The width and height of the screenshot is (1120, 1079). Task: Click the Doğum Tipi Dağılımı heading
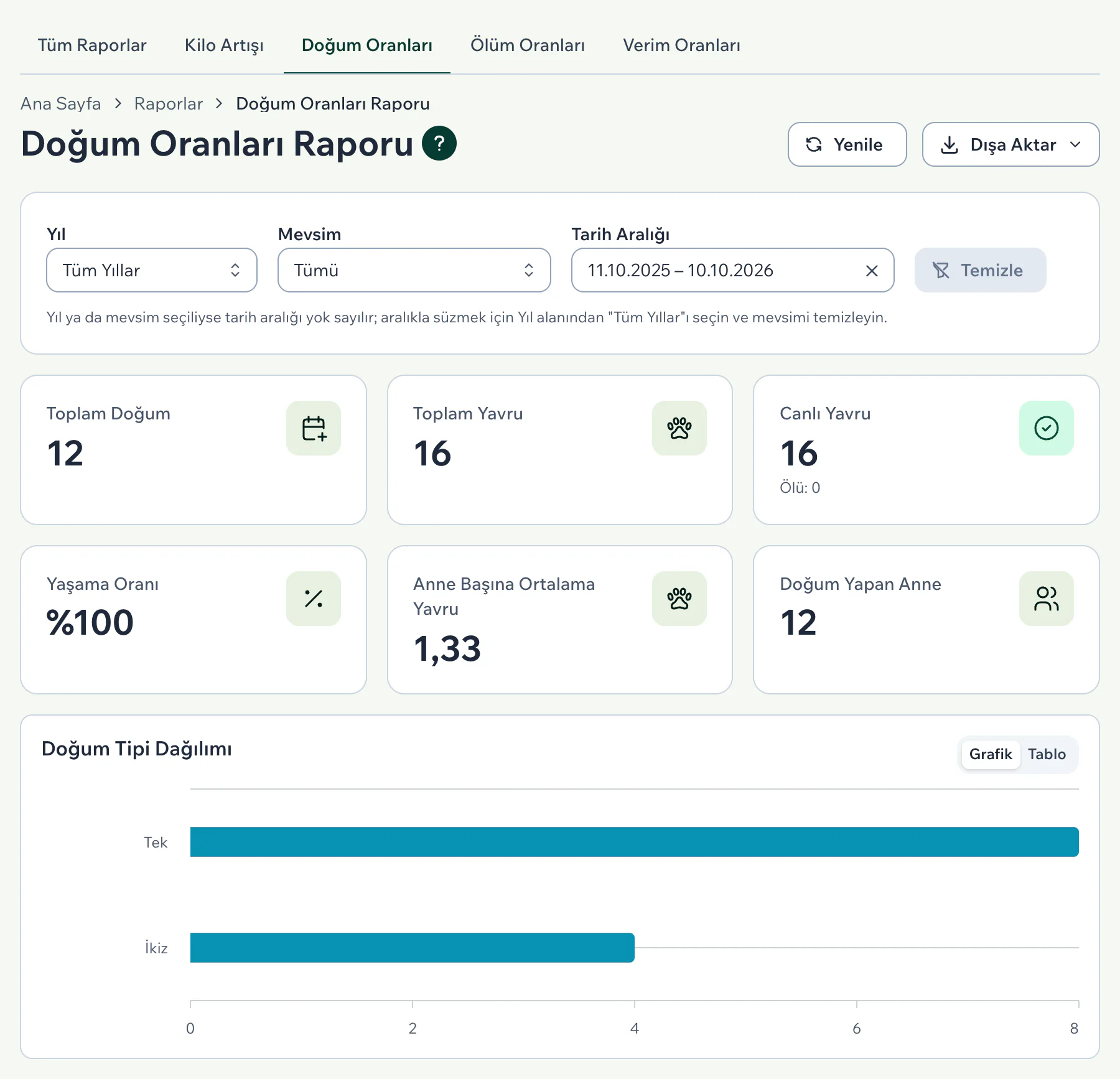(137, 749)
